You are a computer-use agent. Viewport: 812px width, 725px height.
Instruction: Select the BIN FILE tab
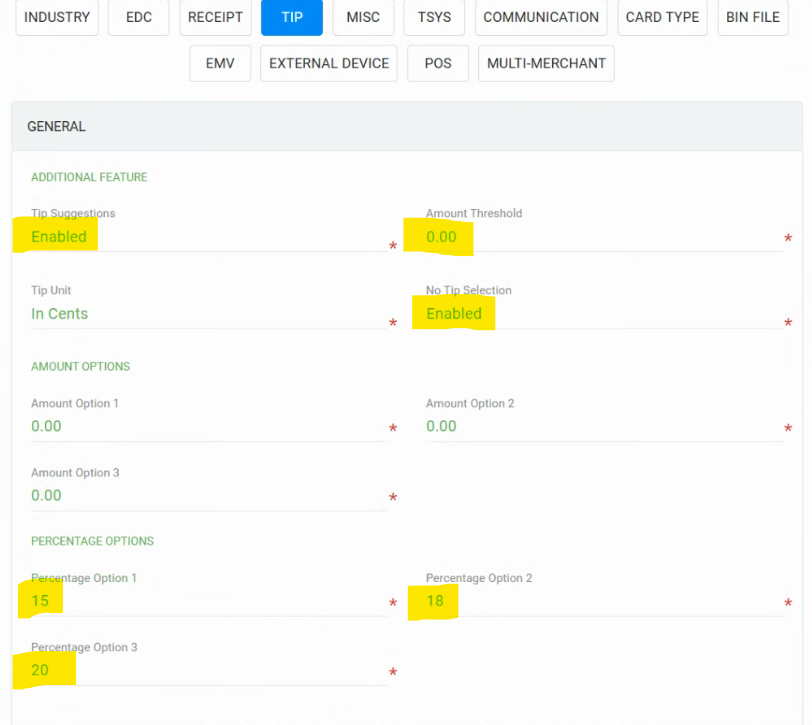click(753, 17)
